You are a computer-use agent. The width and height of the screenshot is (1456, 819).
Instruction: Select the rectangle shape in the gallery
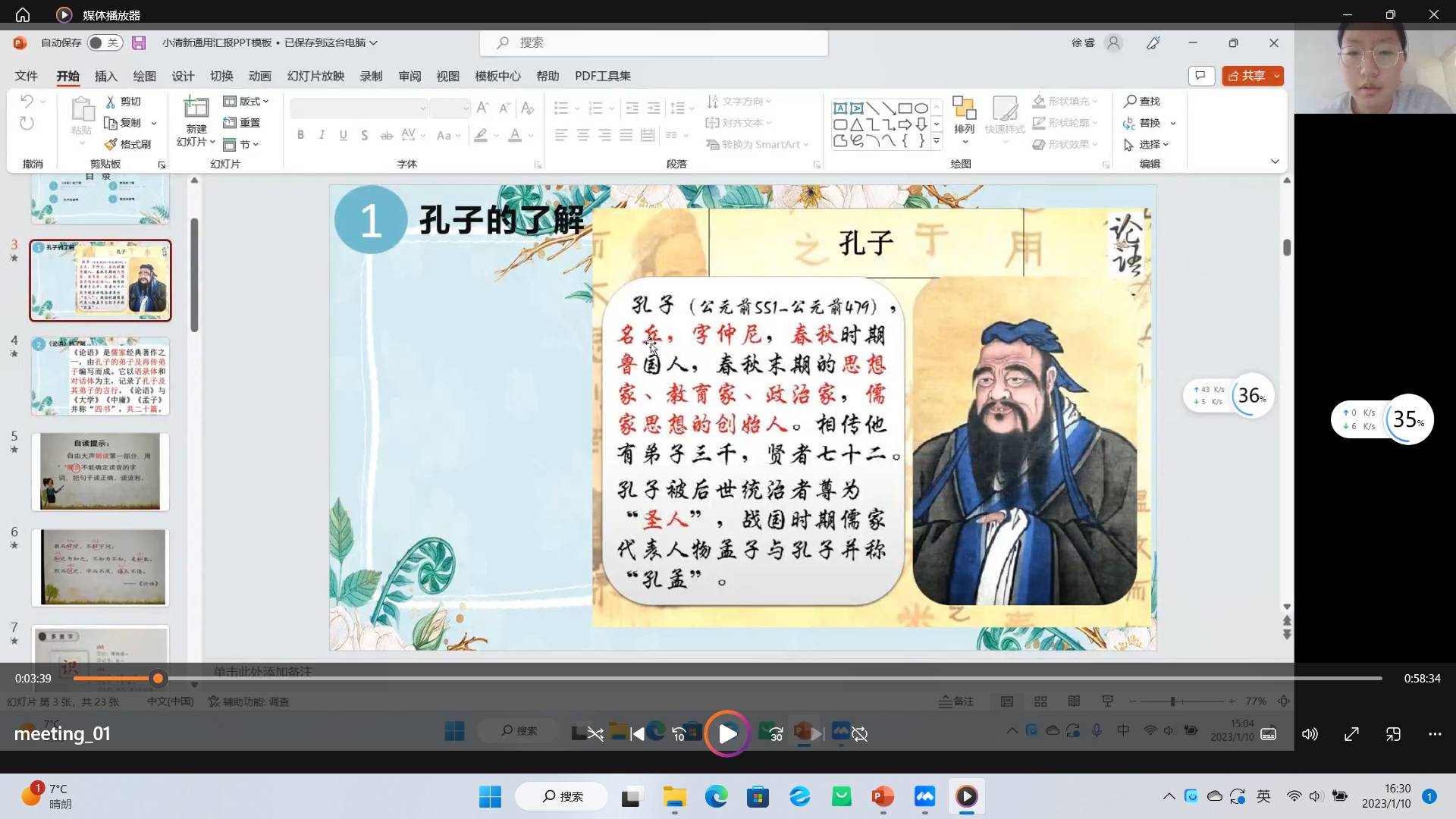(905, 108)
